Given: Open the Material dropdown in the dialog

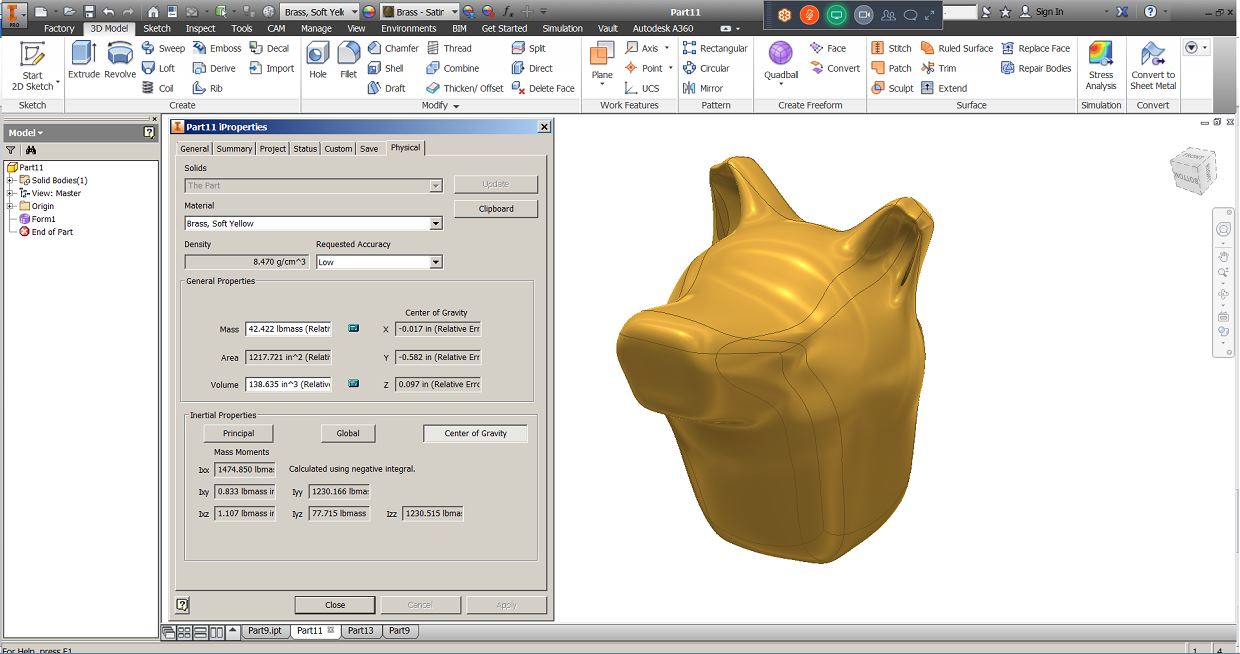Looking at the screenshot, I should [x=436, y=223].
